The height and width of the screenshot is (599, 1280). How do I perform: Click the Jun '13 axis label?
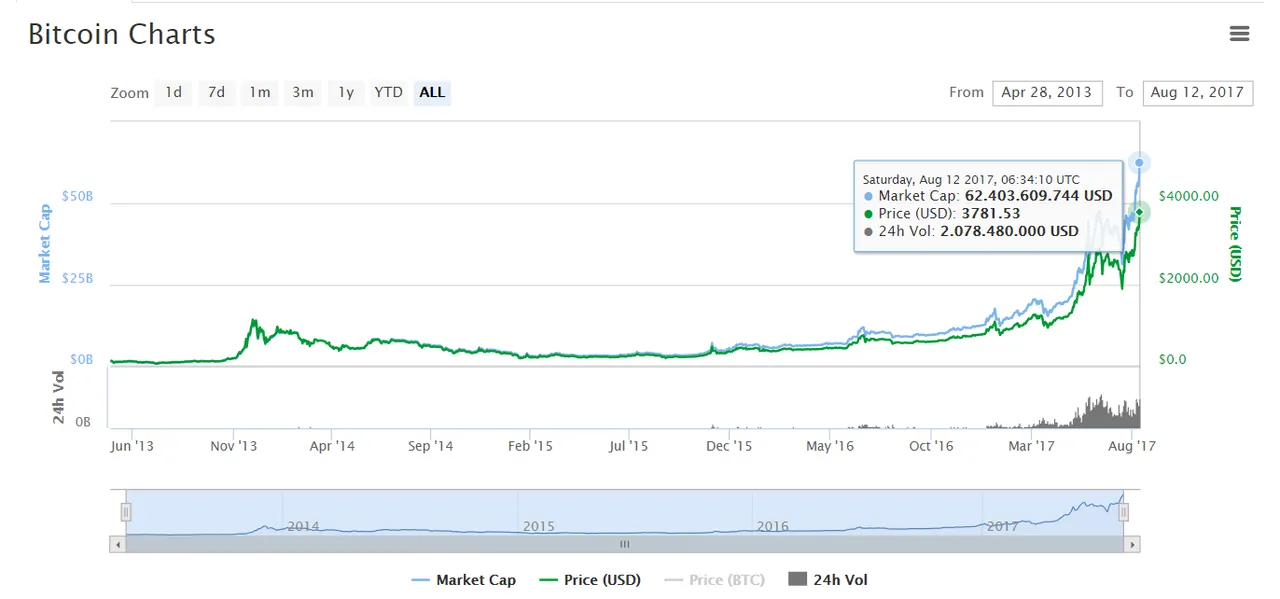point(132,446)
